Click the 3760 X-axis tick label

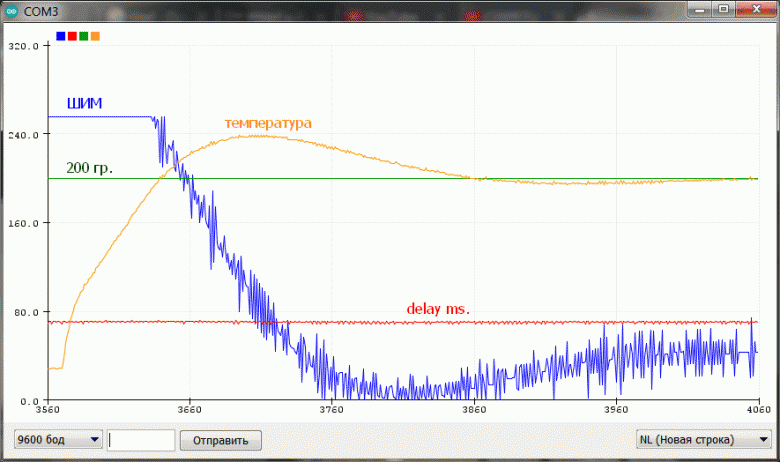coord(330,410)
